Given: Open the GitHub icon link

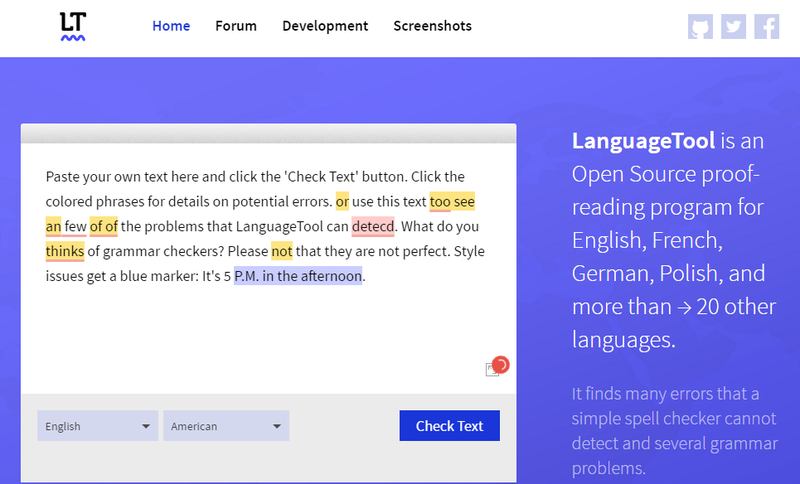Looking at the screenshot, I should coord(703,27).
